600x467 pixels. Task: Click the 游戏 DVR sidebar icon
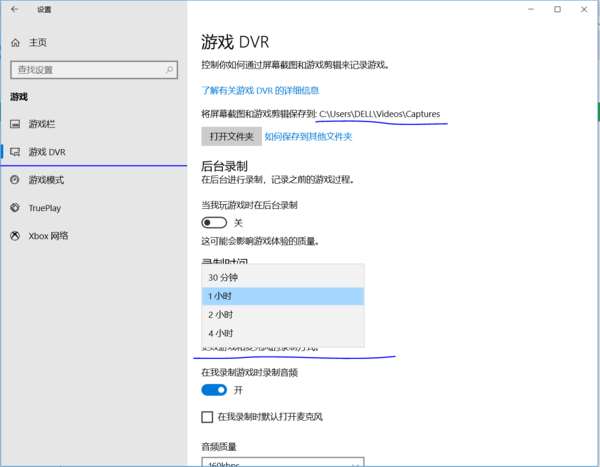pyautogui.click(x=15, y=152)
